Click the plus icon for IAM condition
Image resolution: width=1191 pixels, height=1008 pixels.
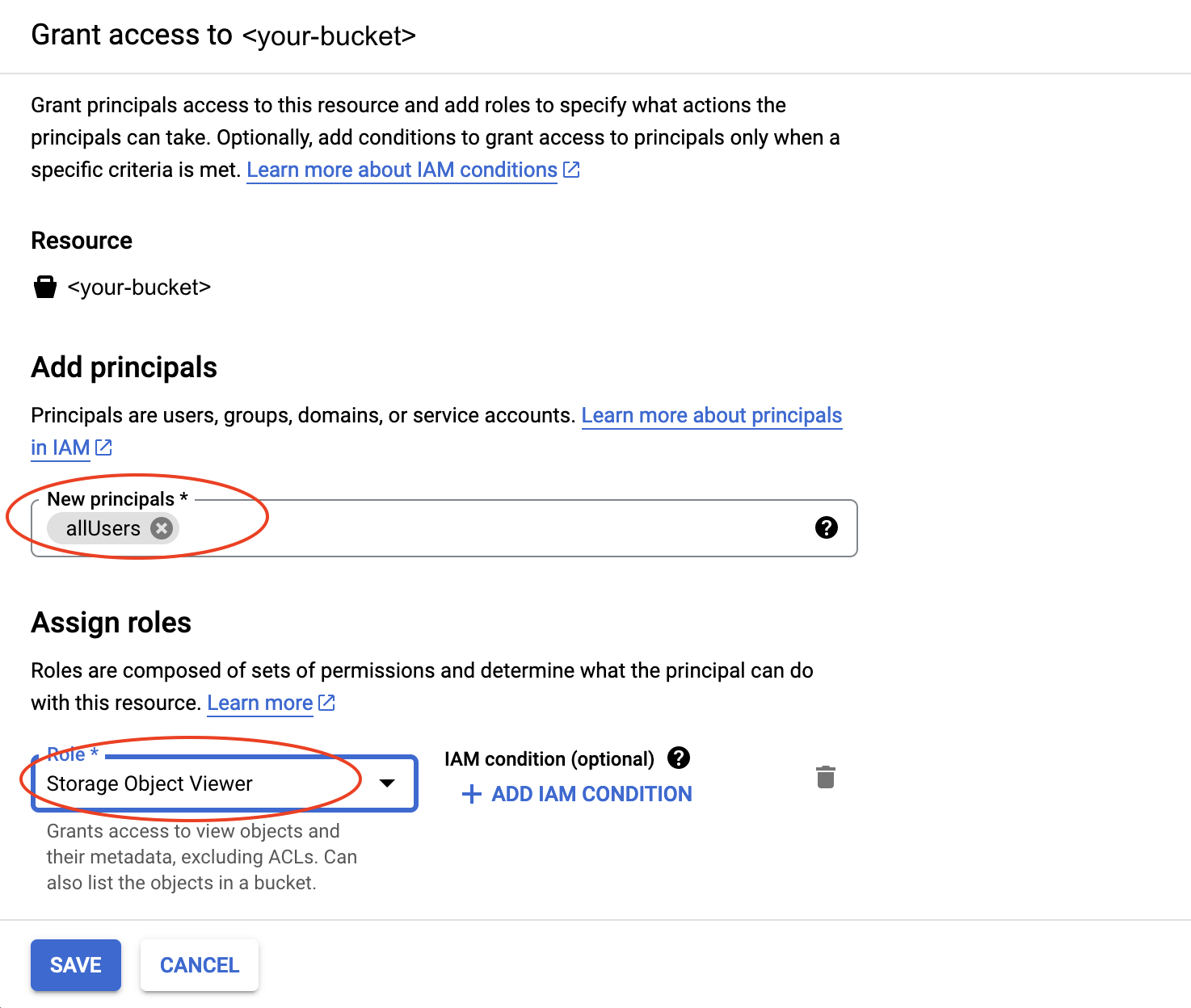click(471, 794)
